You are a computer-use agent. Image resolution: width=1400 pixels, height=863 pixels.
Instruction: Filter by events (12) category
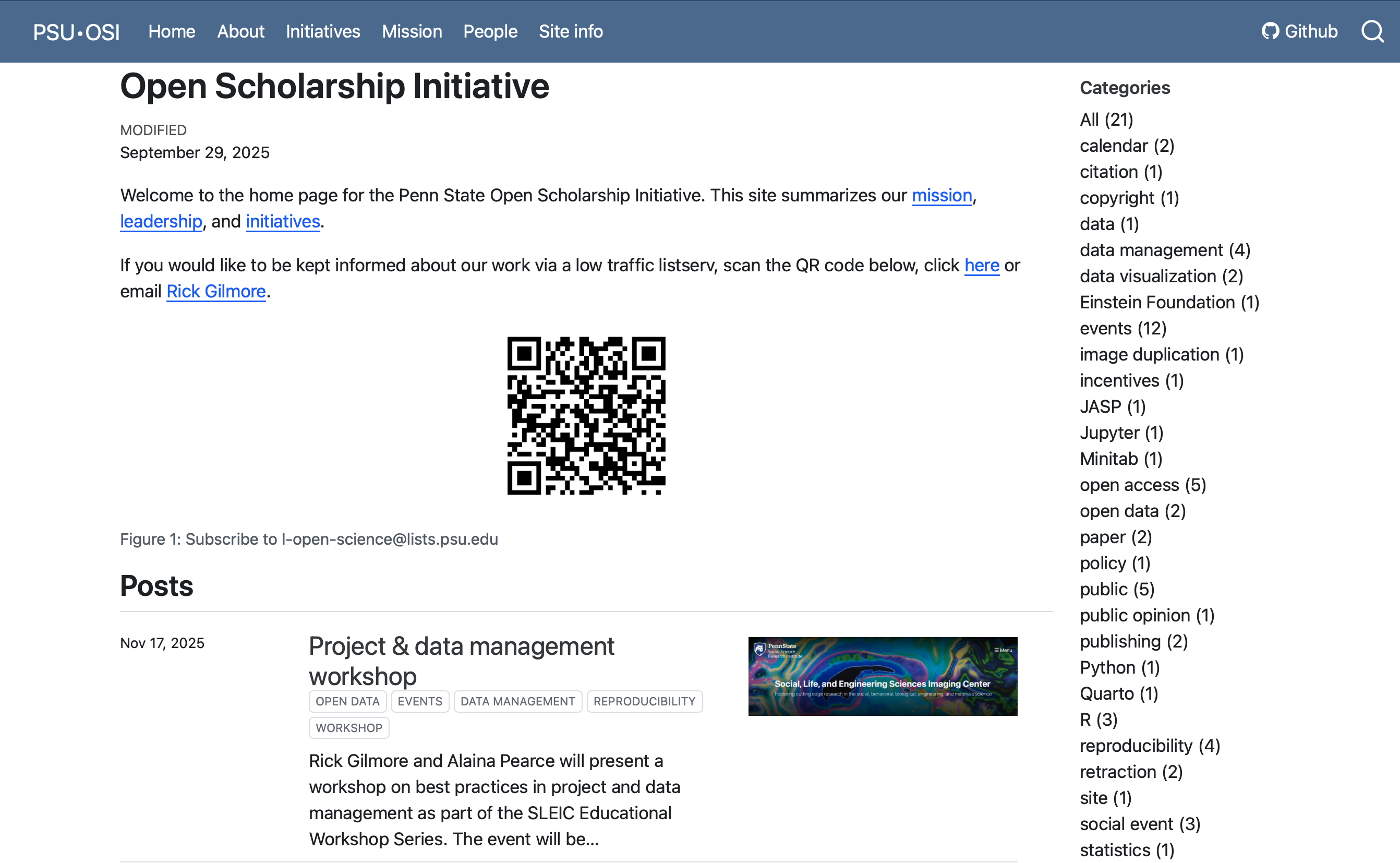(x=1123, y=328)
